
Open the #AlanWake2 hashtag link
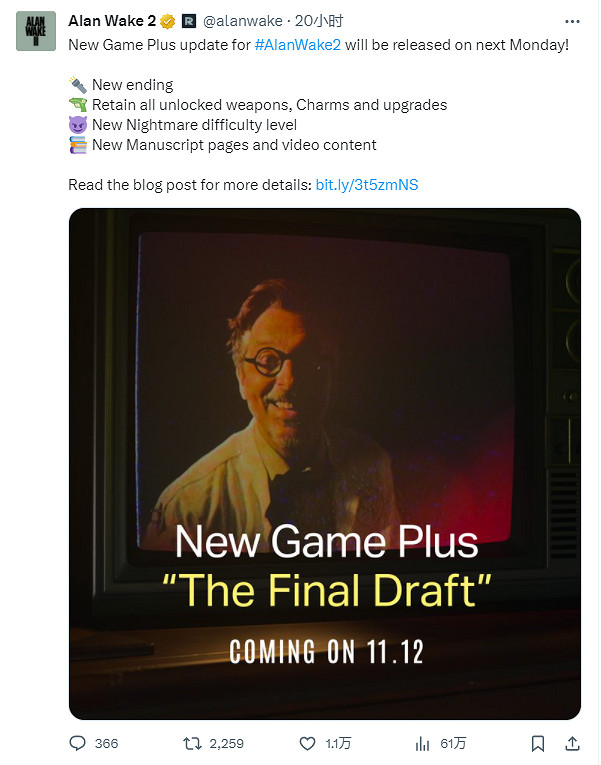(298, 45)
